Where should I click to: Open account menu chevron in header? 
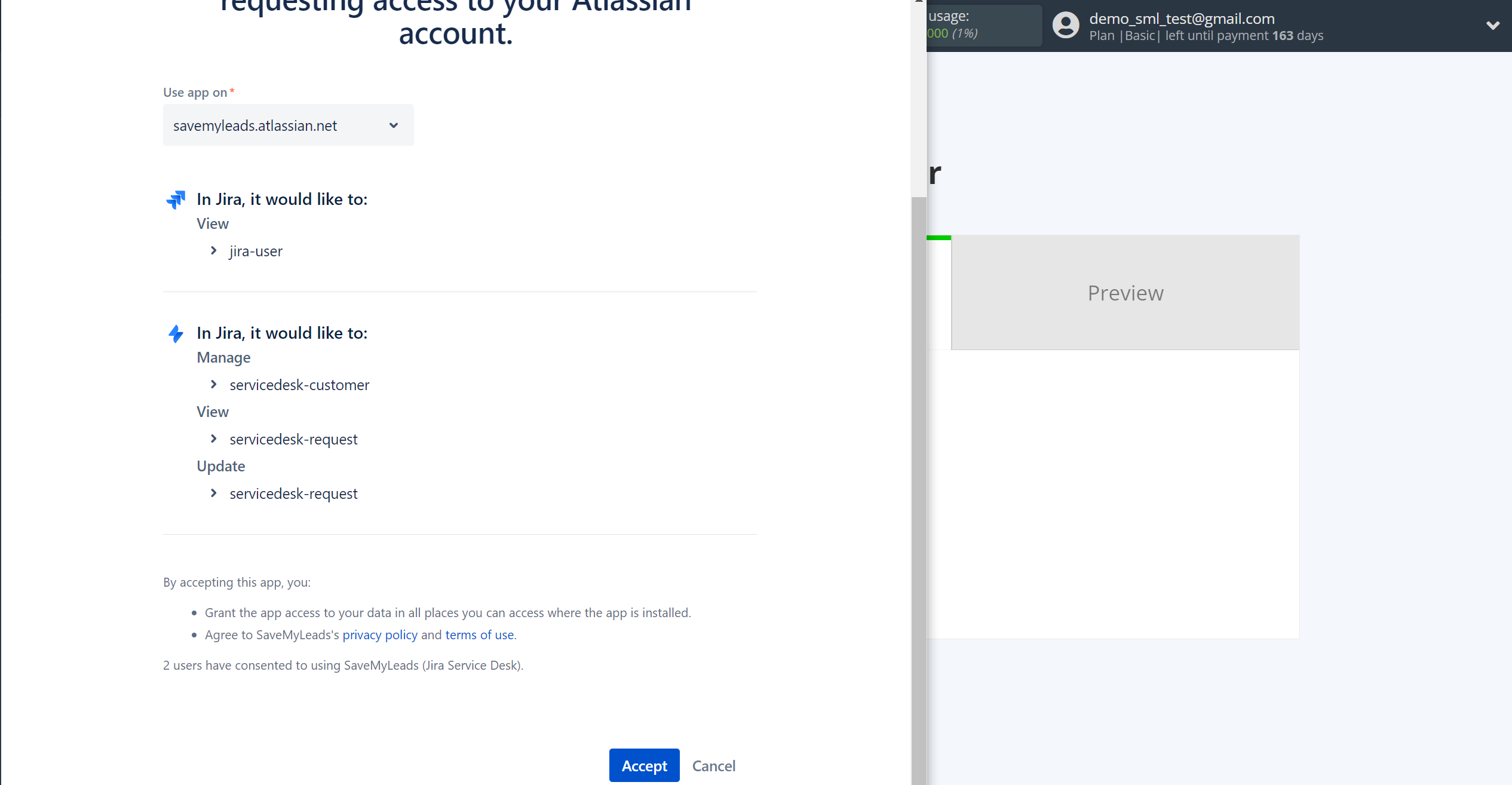pyautogui.click(x=1493, y=26)
